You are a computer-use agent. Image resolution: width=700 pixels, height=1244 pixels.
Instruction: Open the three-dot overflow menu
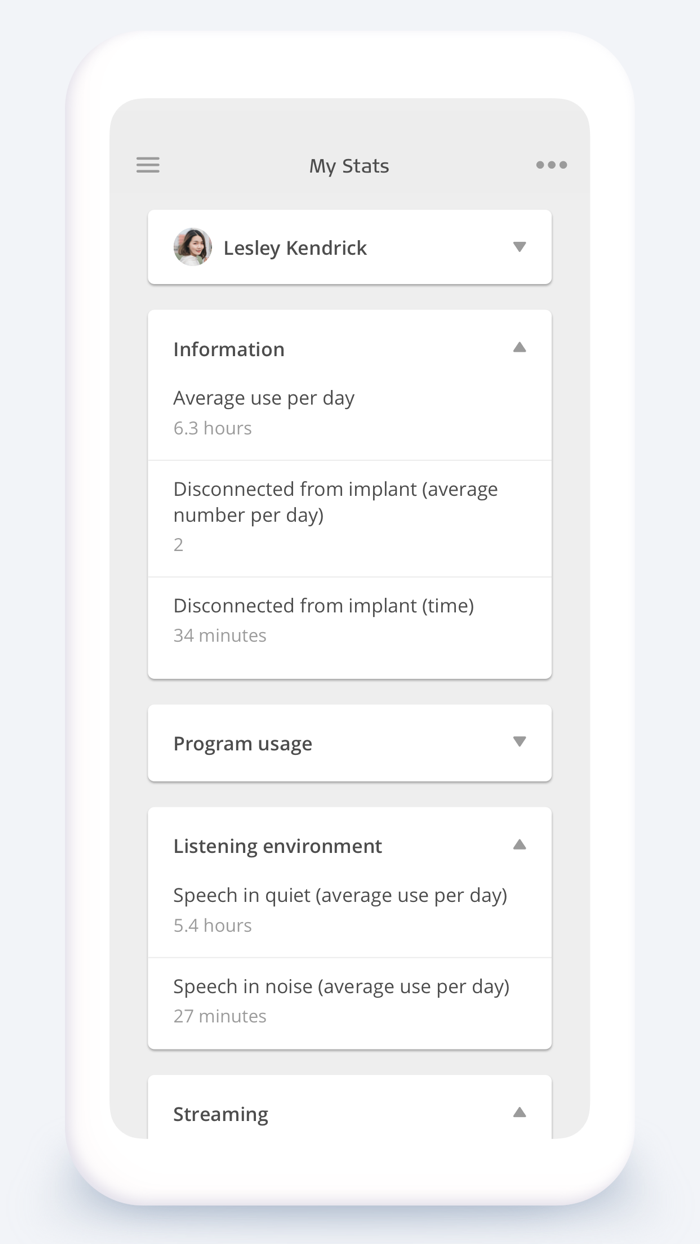(x=551, y=165)
